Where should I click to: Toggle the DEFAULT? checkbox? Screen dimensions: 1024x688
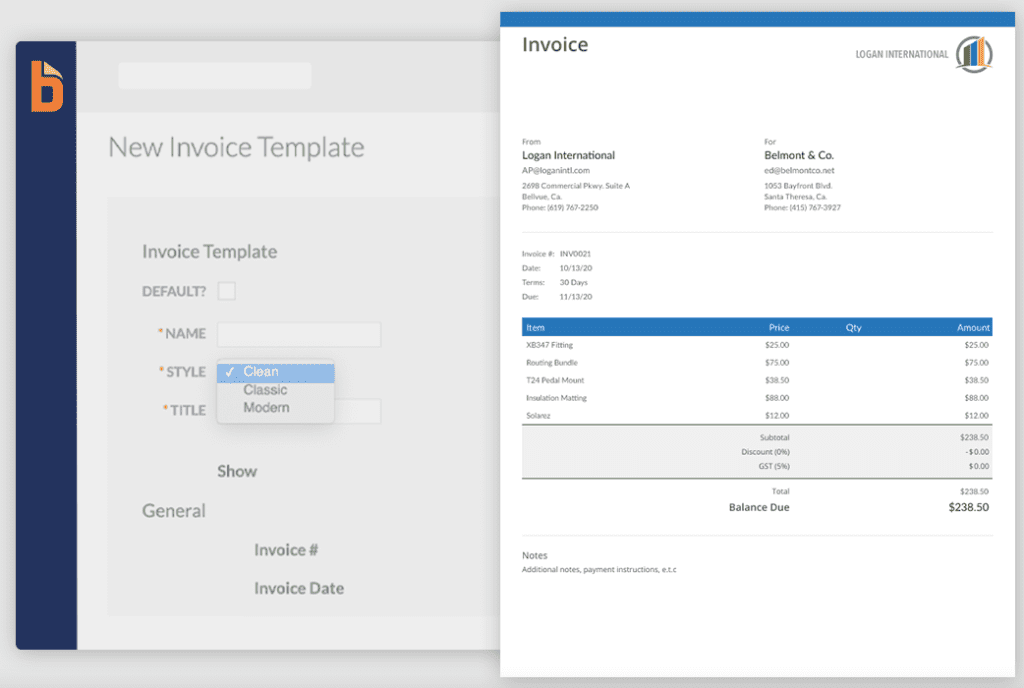[x=227, y=291]
